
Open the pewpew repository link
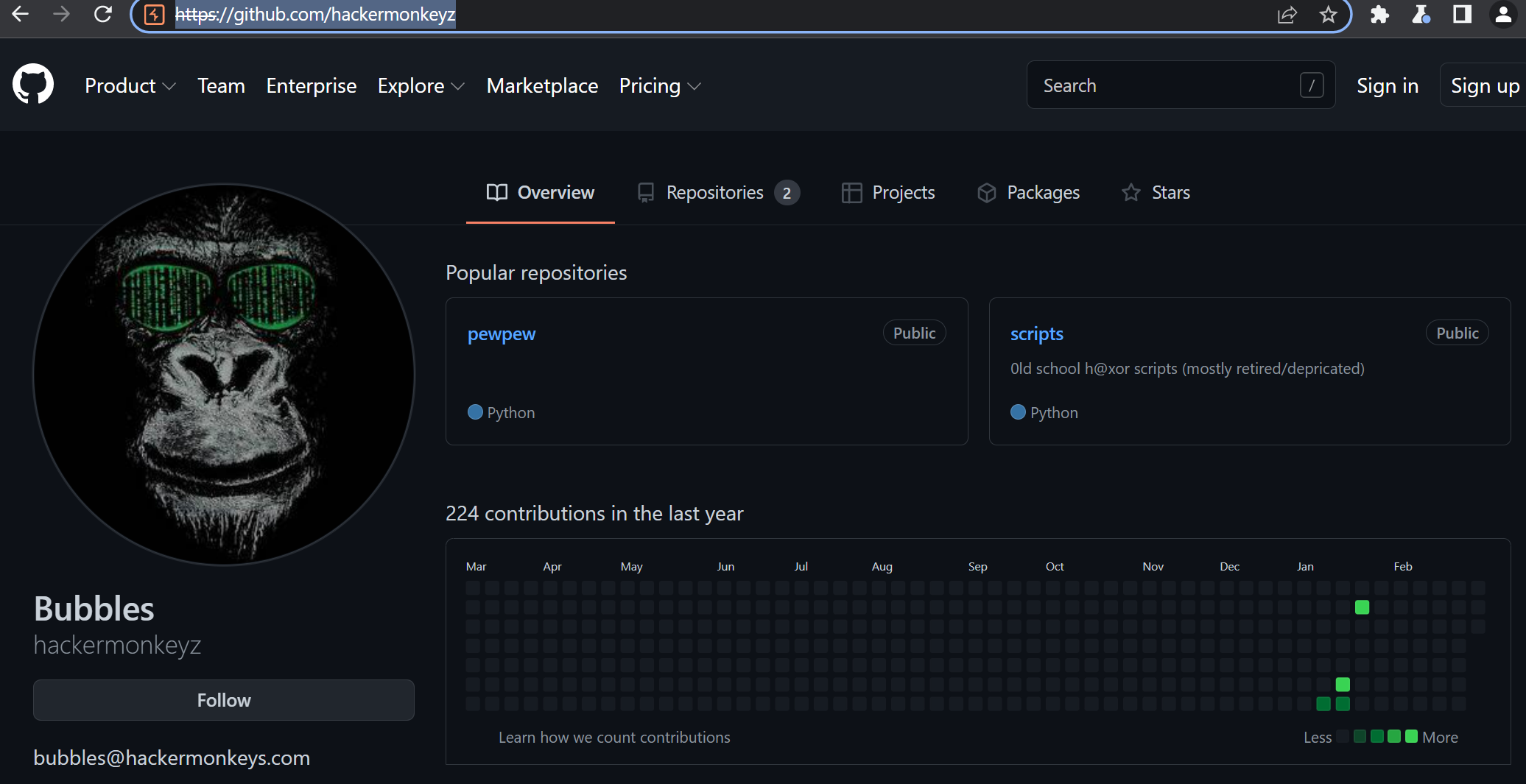(502, 334)
